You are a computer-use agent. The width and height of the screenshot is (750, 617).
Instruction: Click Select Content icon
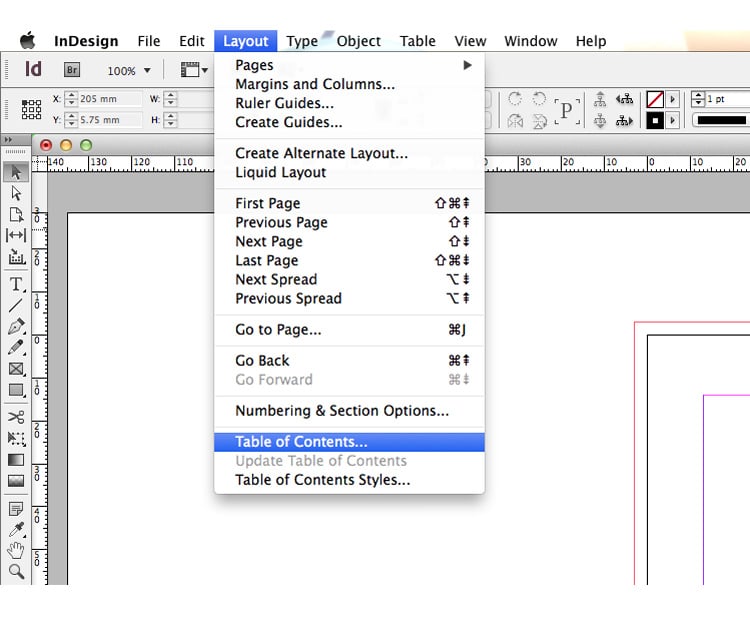[x=600, y=121]
